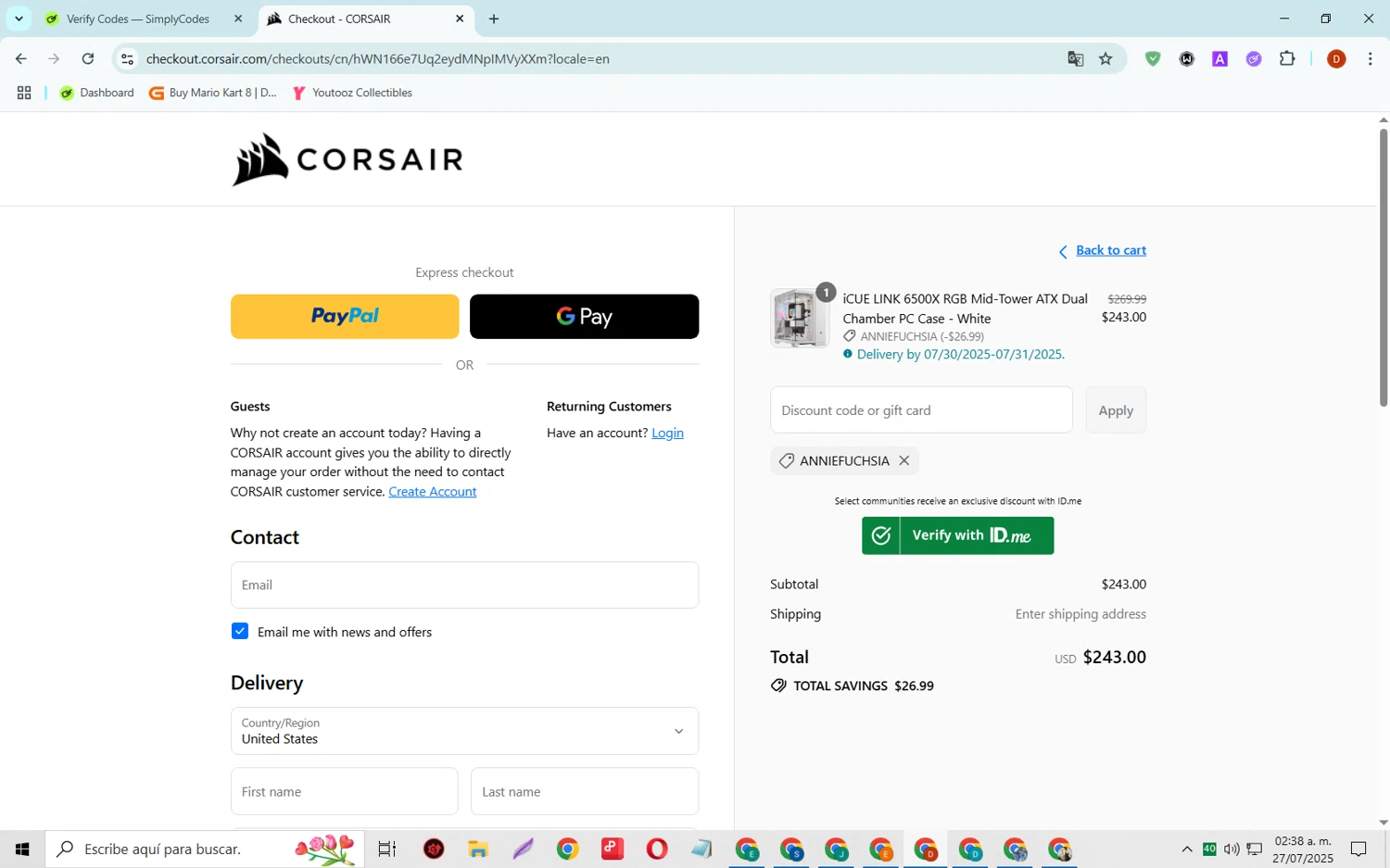Click the address bar URL

(378, 58)
